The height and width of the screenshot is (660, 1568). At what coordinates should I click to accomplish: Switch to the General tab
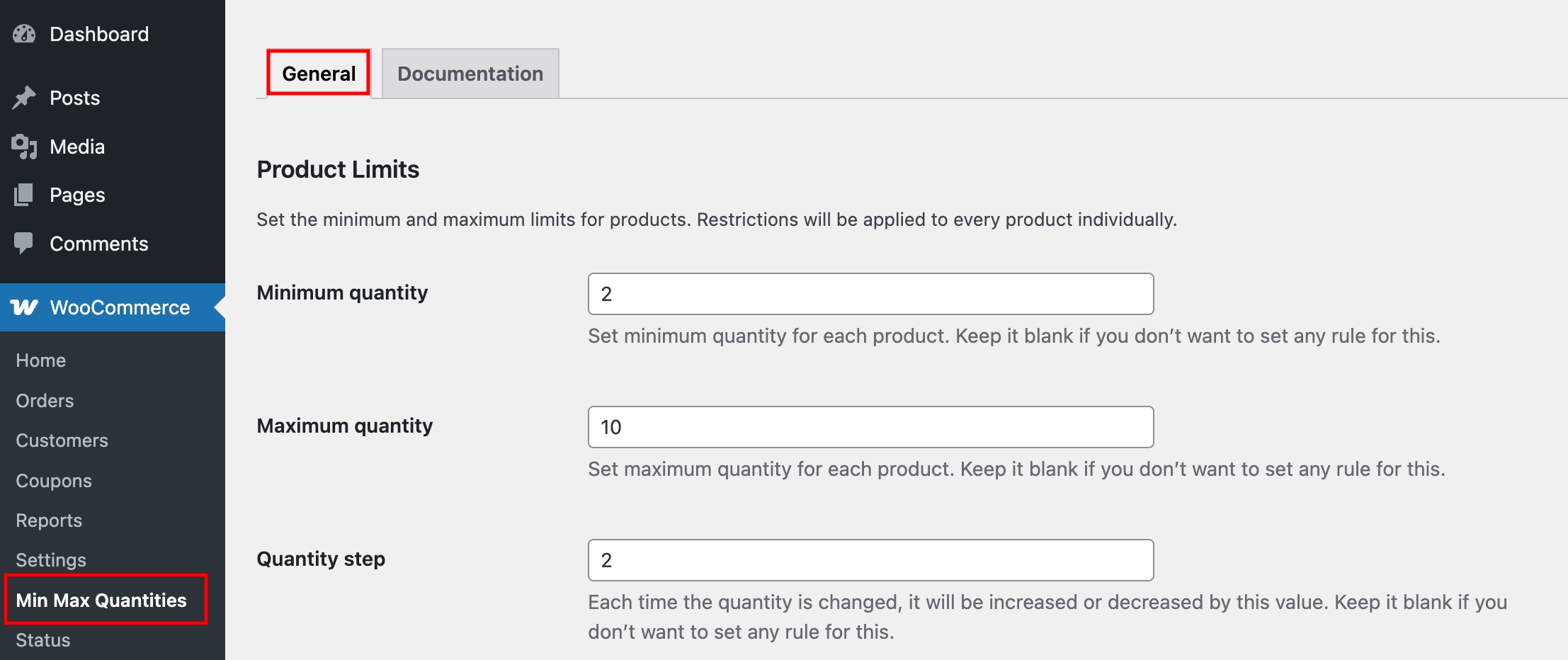pos(319,73)
